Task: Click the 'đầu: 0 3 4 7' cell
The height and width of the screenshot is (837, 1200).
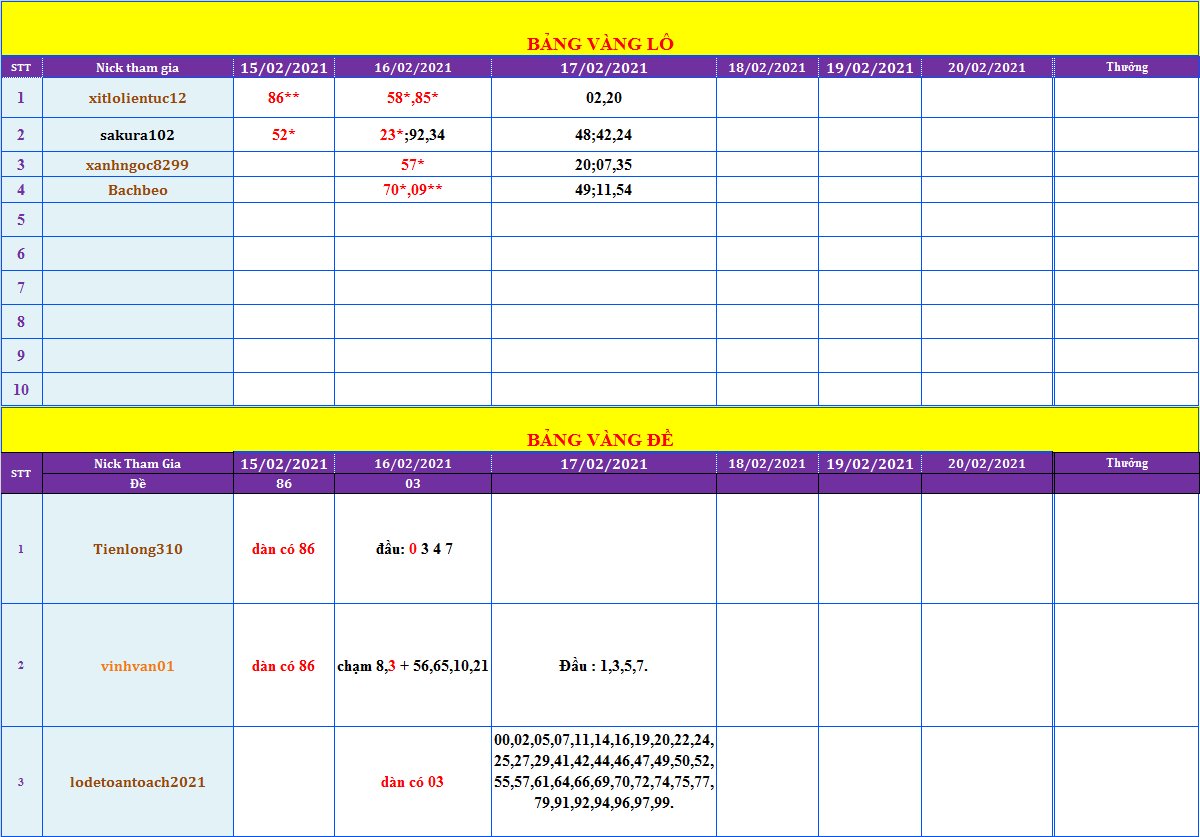Action: [x=413, y=549]
